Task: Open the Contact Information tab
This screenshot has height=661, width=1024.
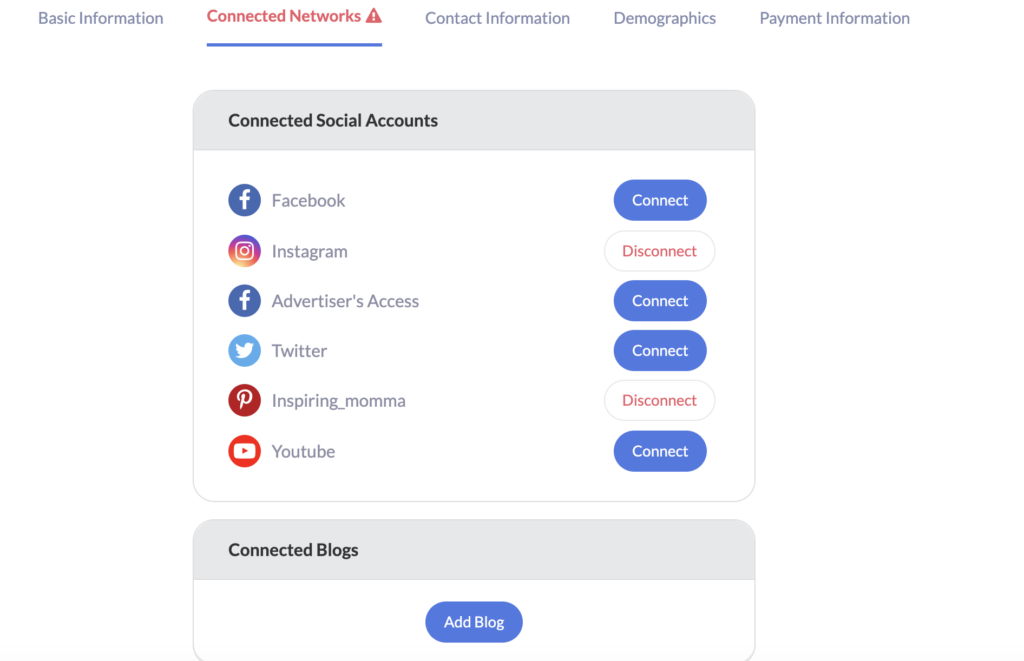Action: pos(498,18)
